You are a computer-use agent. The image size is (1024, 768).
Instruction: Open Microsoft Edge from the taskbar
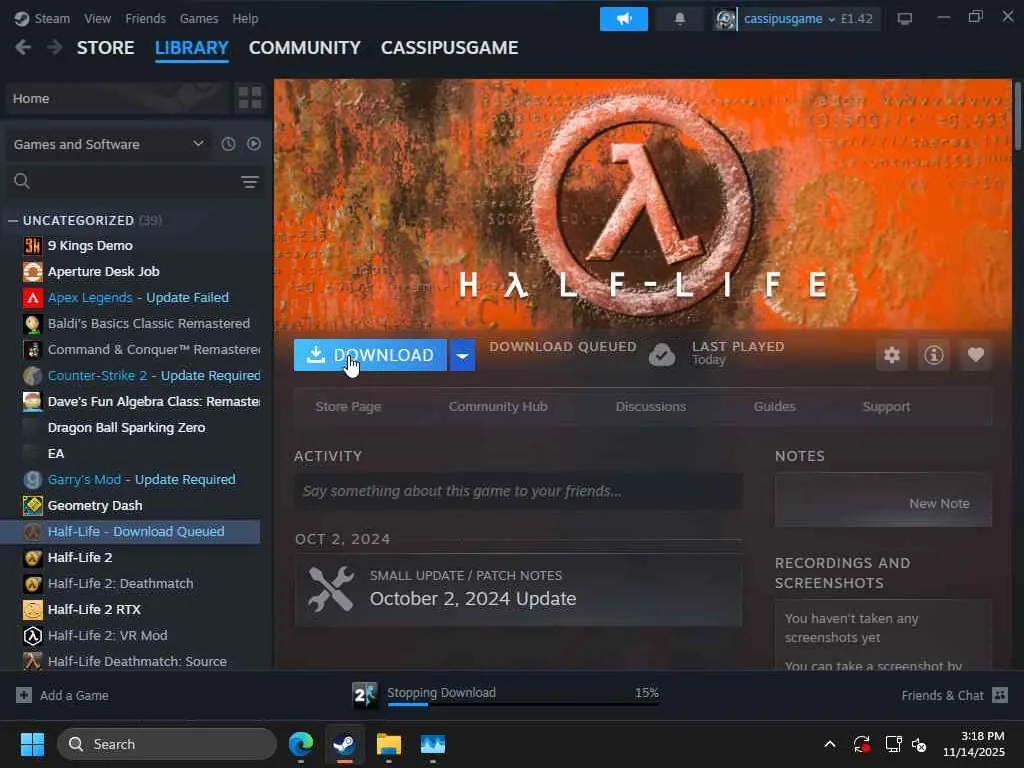coord(301,744)
